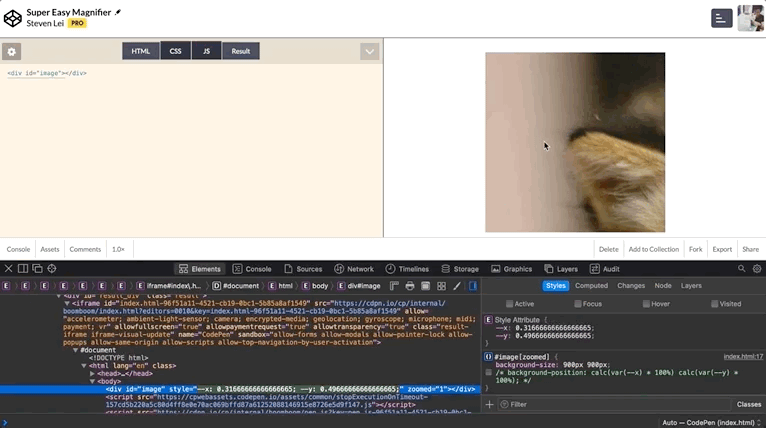The width and height of the screenshot is (766, 428).
Task: Toggle the JS editor button
Action: click(206, 51)
